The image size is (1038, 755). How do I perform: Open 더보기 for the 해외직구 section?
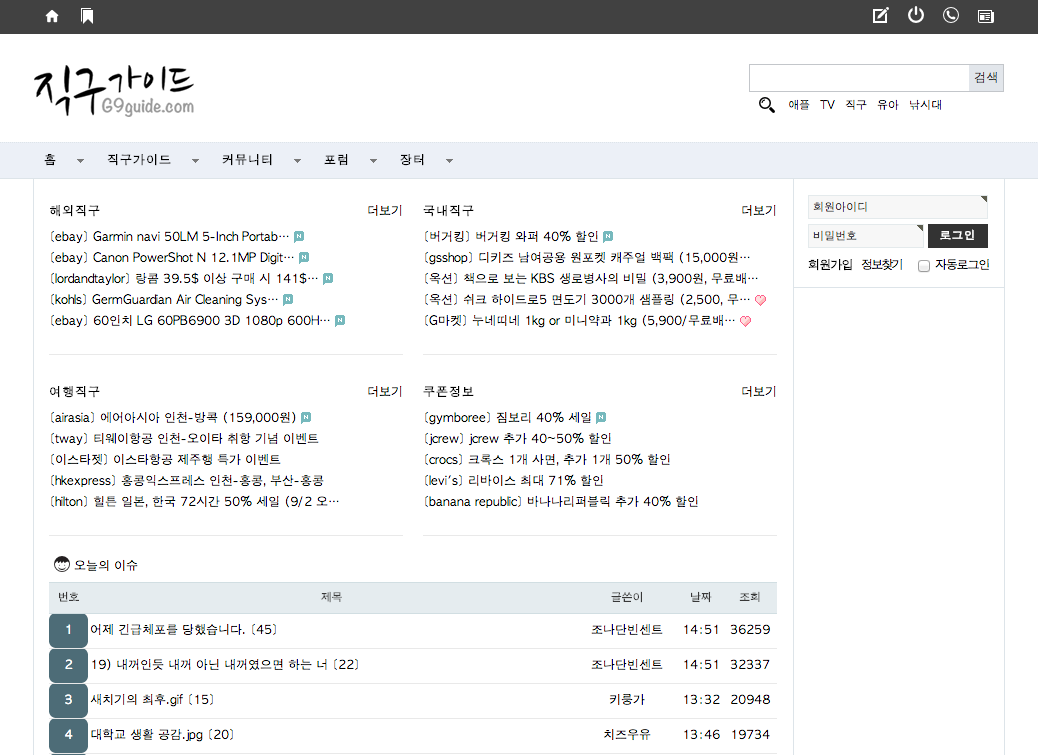click(384, 210)
